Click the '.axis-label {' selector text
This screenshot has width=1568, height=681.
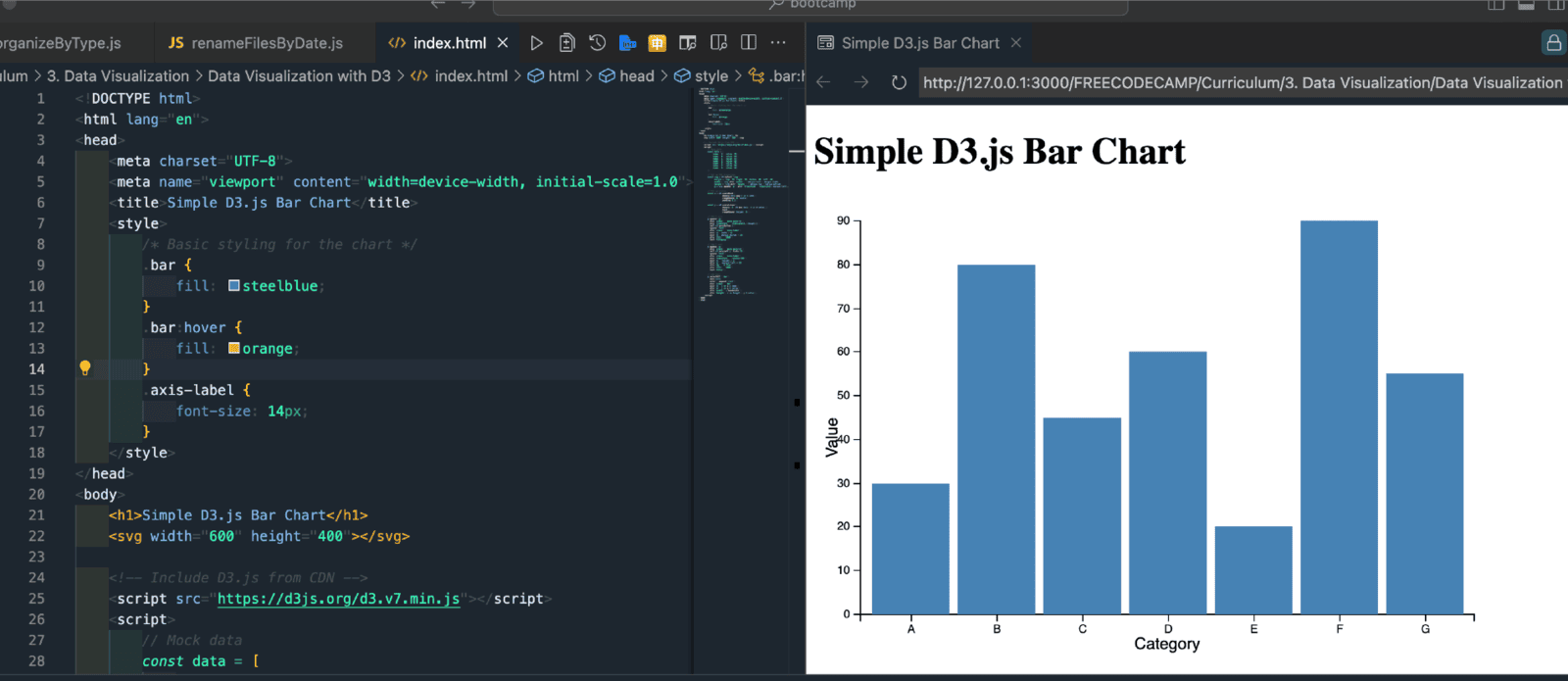197,390
